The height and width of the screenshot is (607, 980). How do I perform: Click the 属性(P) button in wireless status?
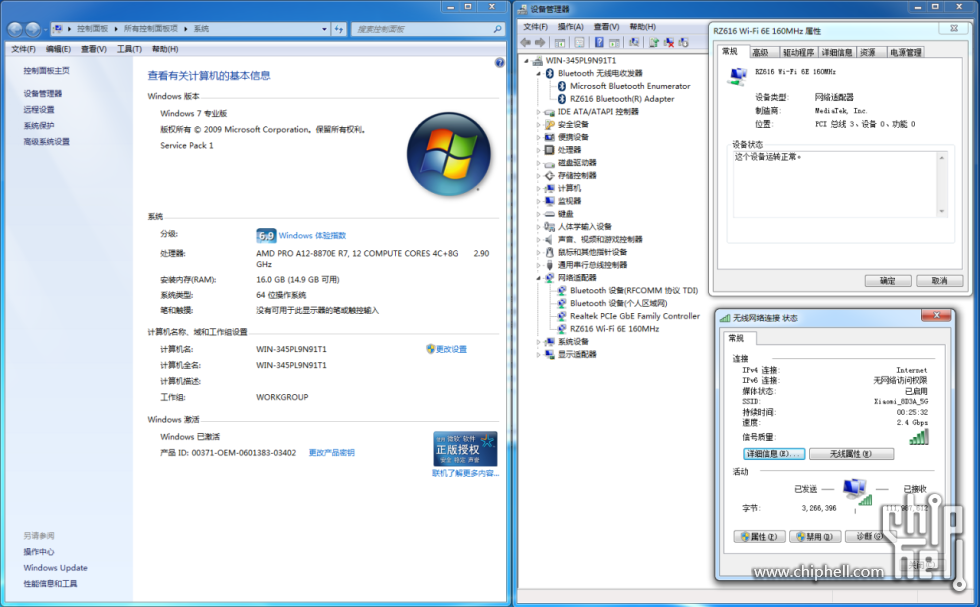point(759,536)
